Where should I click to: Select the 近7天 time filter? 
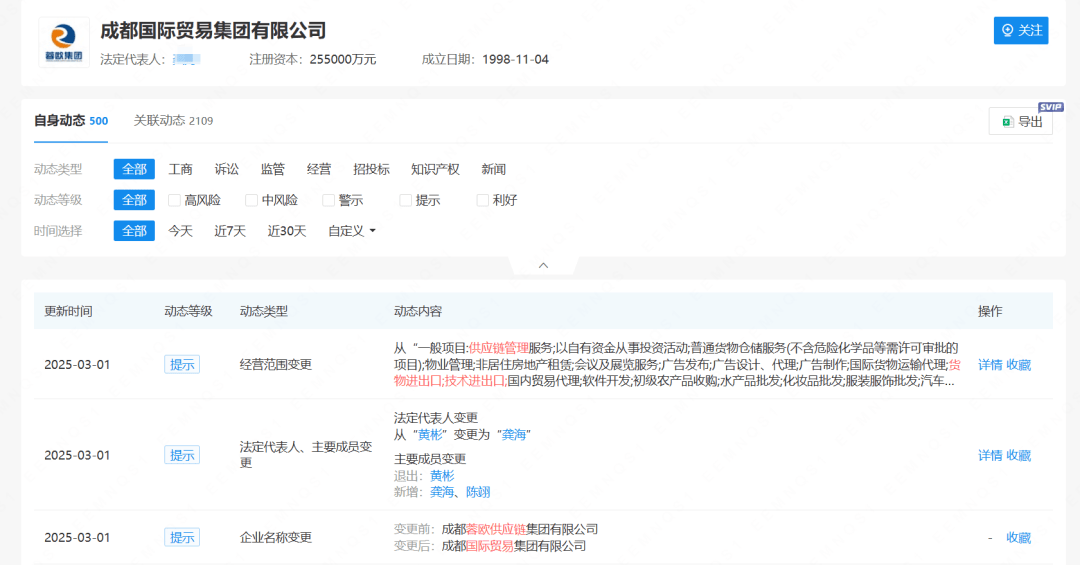229,231
